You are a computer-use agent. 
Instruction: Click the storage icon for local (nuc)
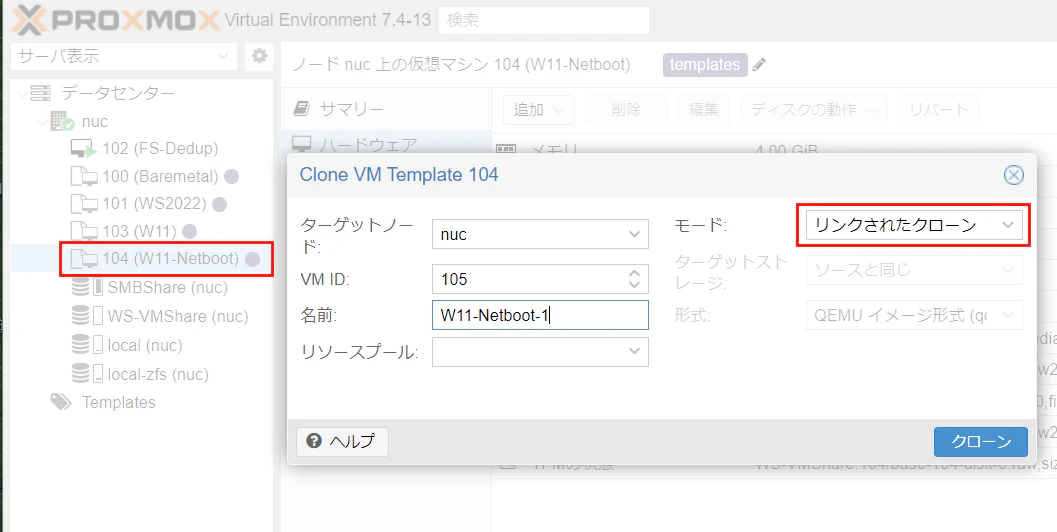[x=88, y=345]
